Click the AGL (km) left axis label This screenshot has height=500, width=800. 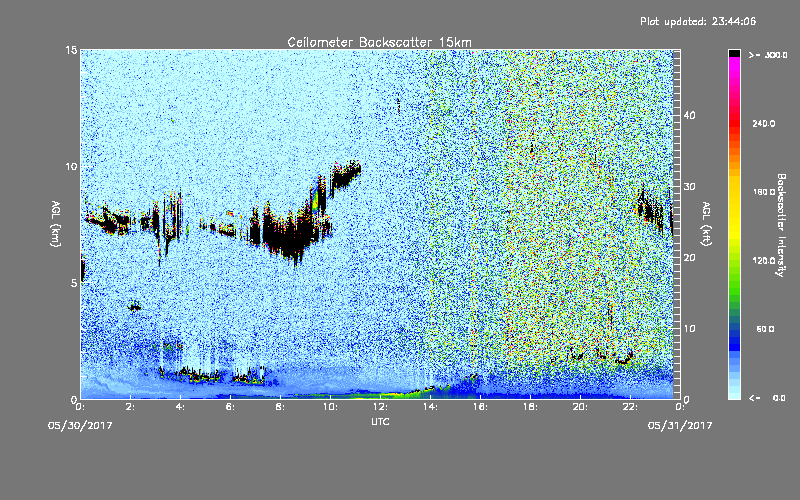tap(56, 223)
